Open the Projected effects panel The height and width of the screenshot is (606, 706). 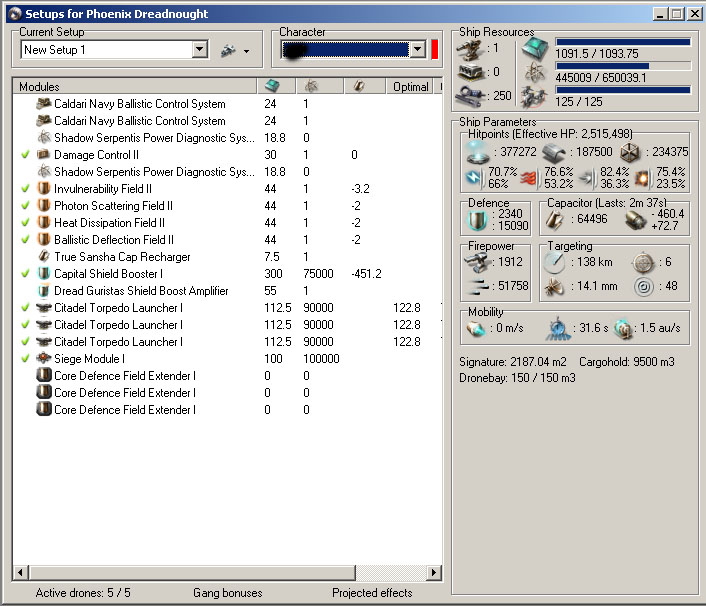372,592
